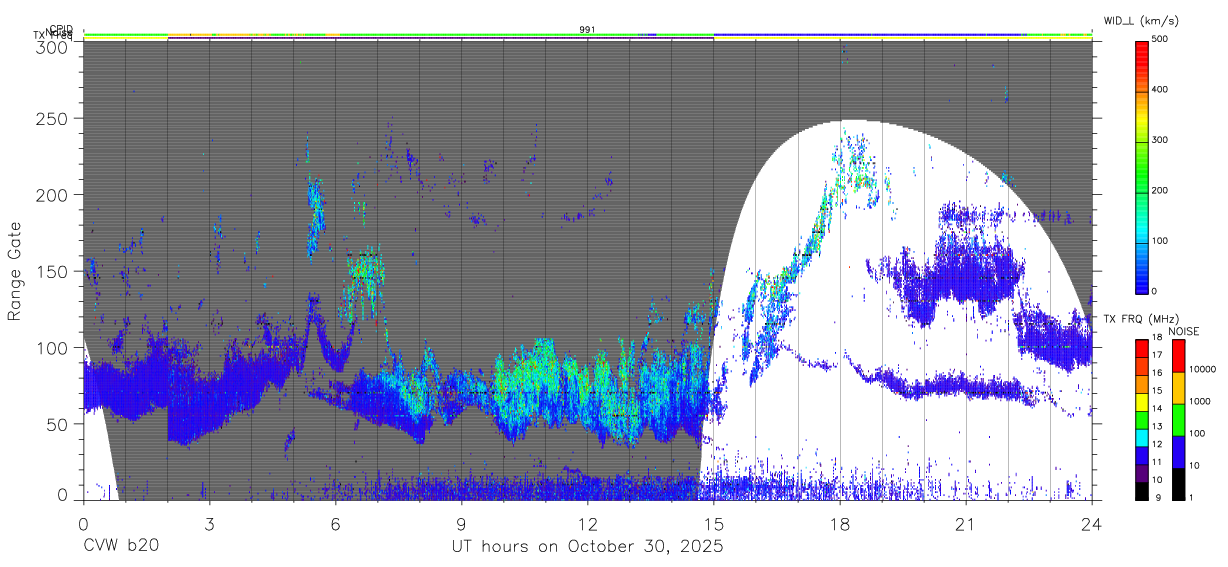This screenshot has width=1228, height=567.
Task: Click the 'NOISE' legend title
Action: pos(1184,331)
